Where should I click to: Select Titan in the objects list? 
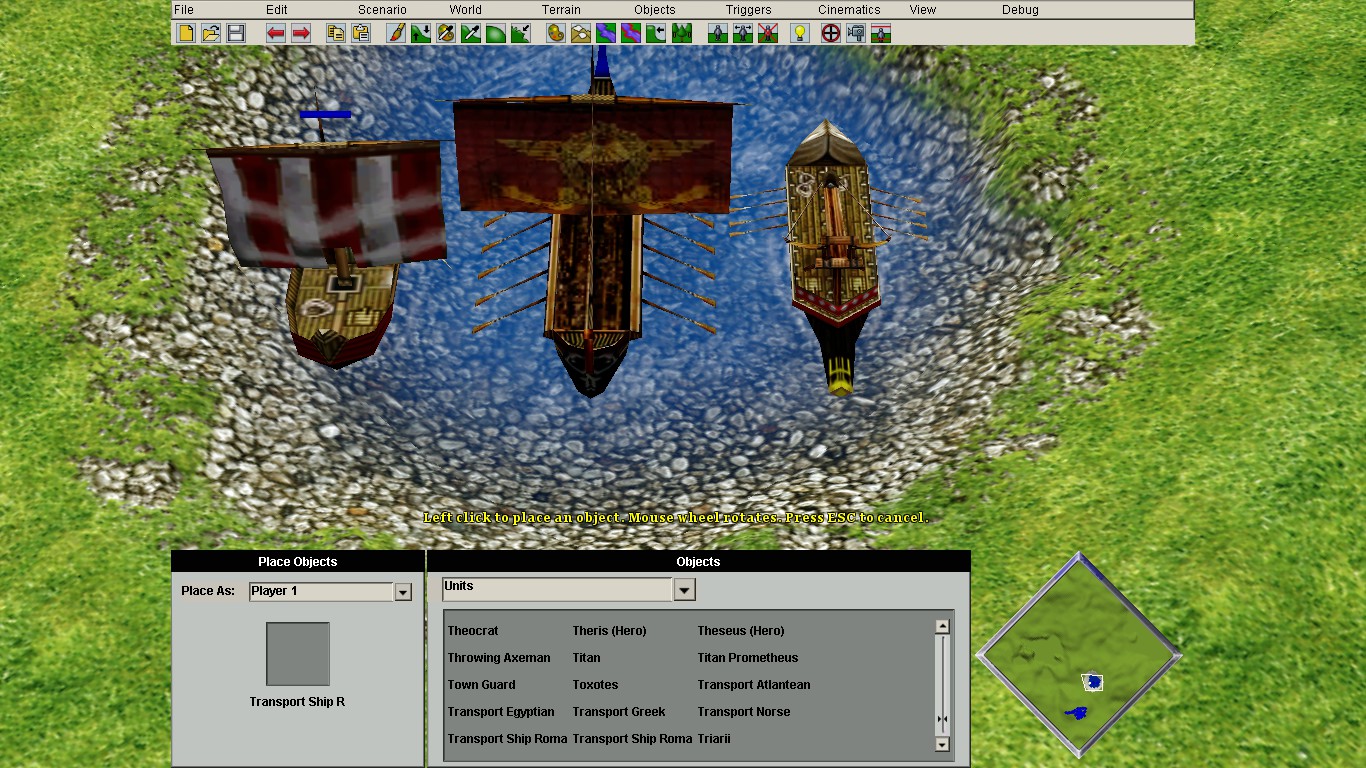pos(587,658)
